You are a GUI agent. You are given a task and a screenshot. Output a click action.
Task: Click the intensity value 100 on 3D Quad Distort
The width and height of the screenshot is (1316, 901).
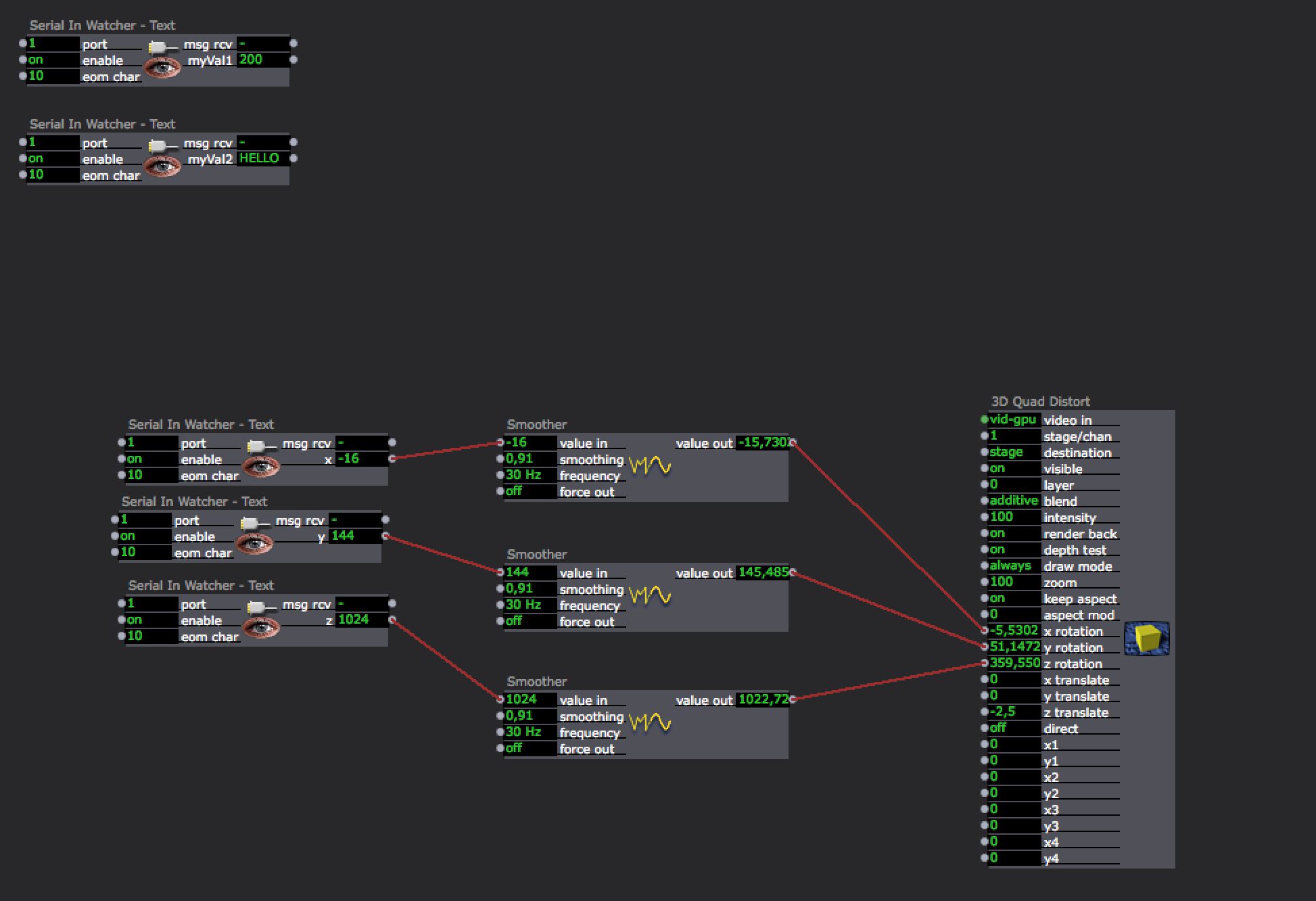click(x=1013, y=517)
